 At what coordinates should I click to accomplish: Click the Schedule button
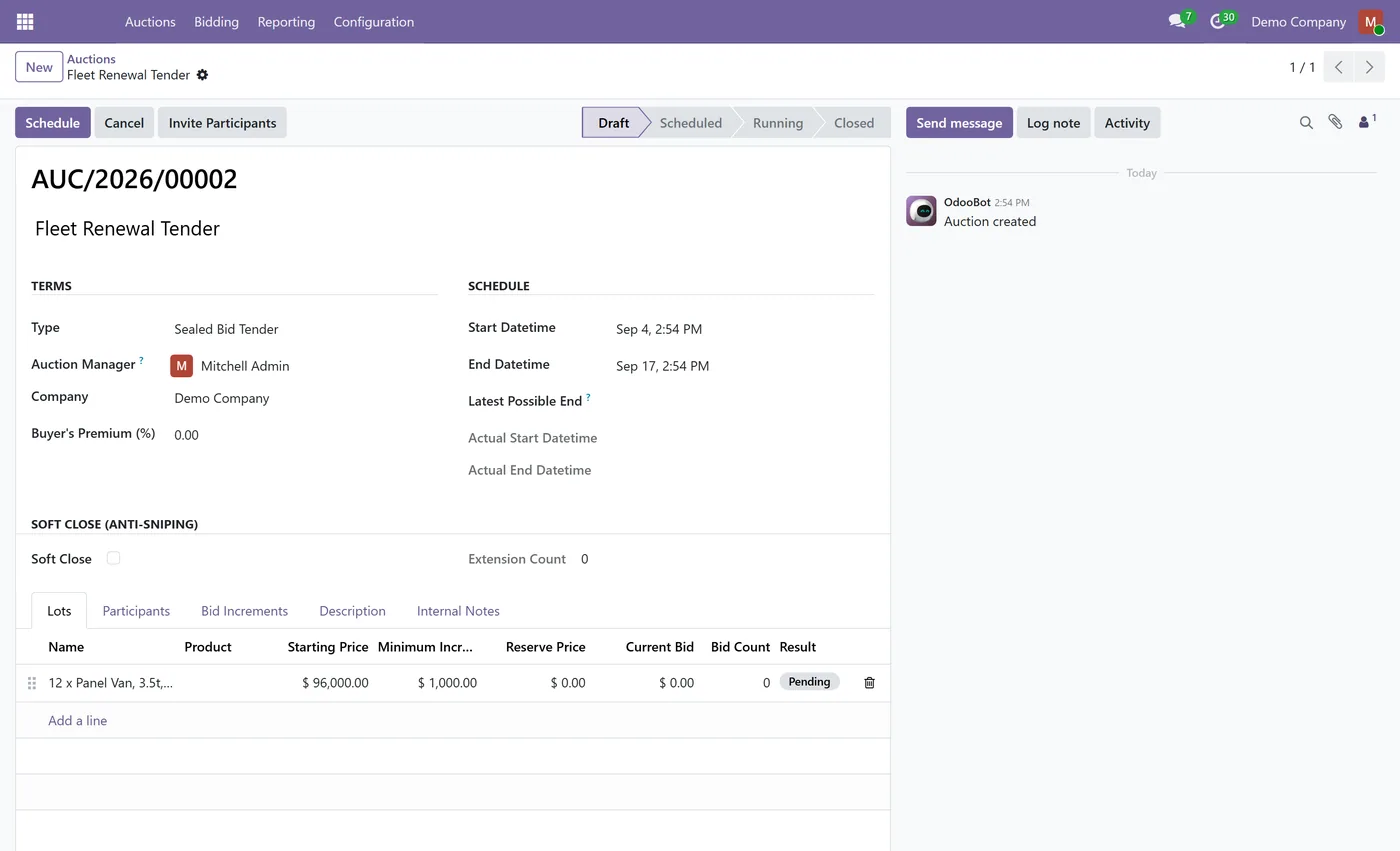pos(53,123)
